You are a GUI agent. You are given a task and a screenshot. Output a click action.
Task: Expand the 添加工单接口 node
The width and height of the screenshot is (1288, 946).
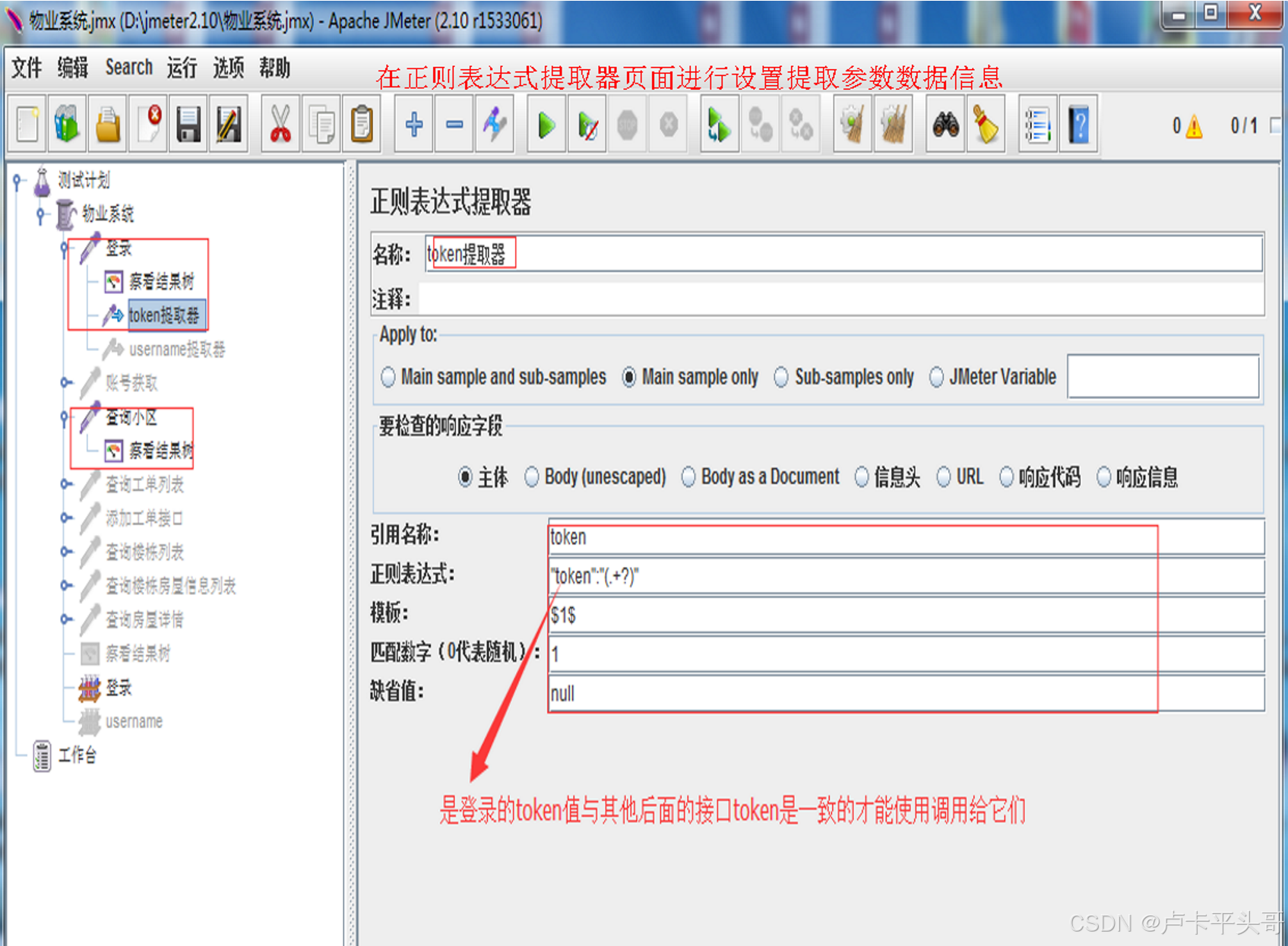point(66,518)
